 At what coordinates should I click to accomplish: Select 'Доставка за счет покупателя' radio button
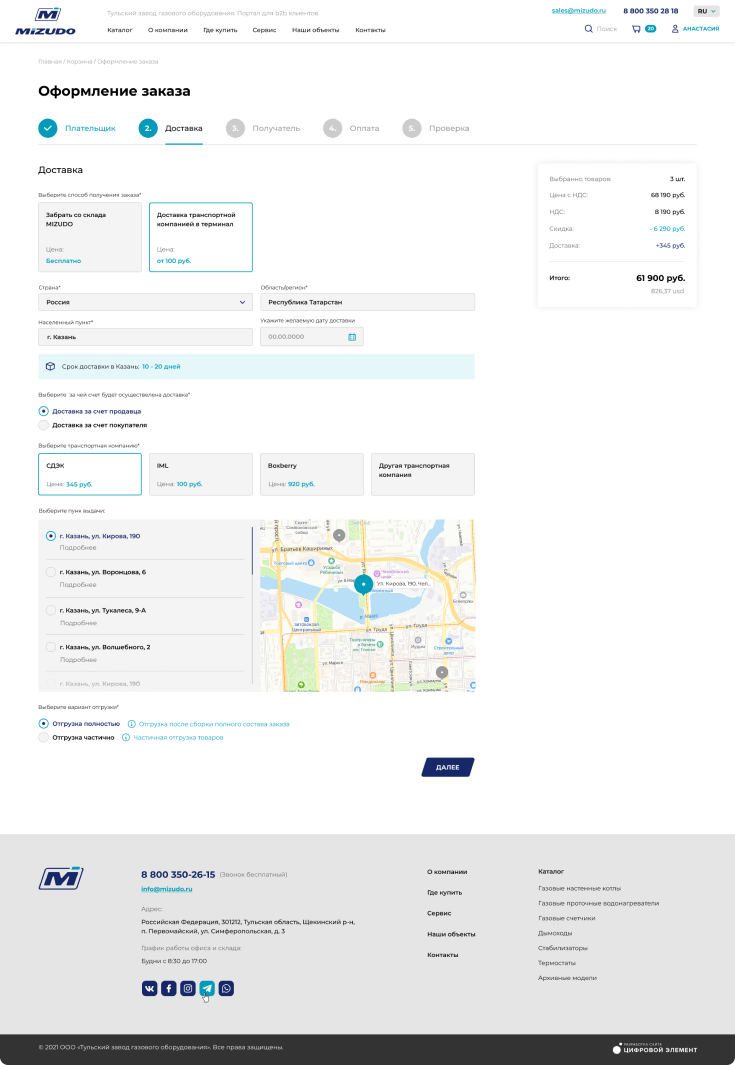[x=44, y=425]
